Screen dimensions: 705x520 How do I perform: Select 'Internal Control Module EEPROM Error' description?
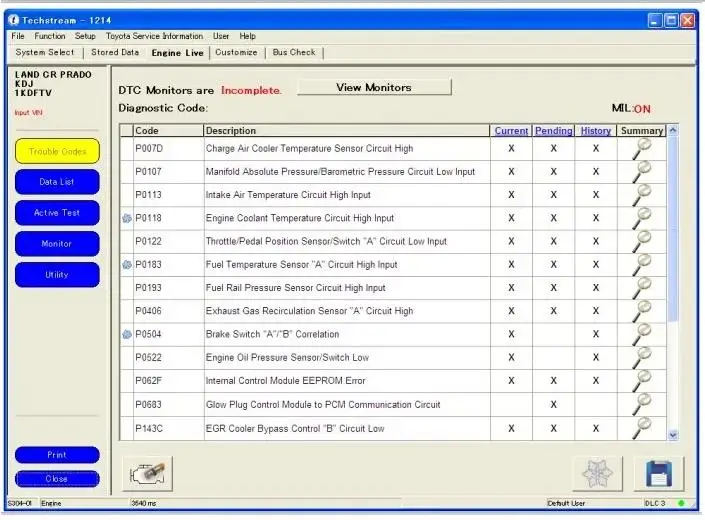pos(286,381)
